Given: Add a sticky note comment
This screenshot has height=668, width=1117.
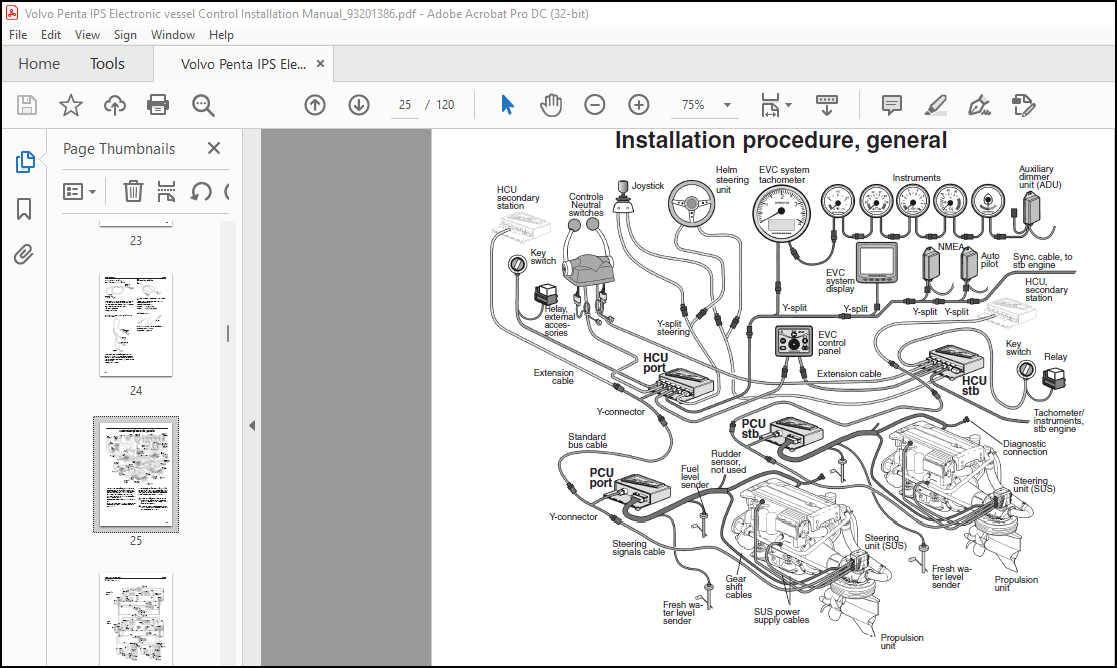Looking at the screenshot, I should pyautogui.click(x=891, y=105).
